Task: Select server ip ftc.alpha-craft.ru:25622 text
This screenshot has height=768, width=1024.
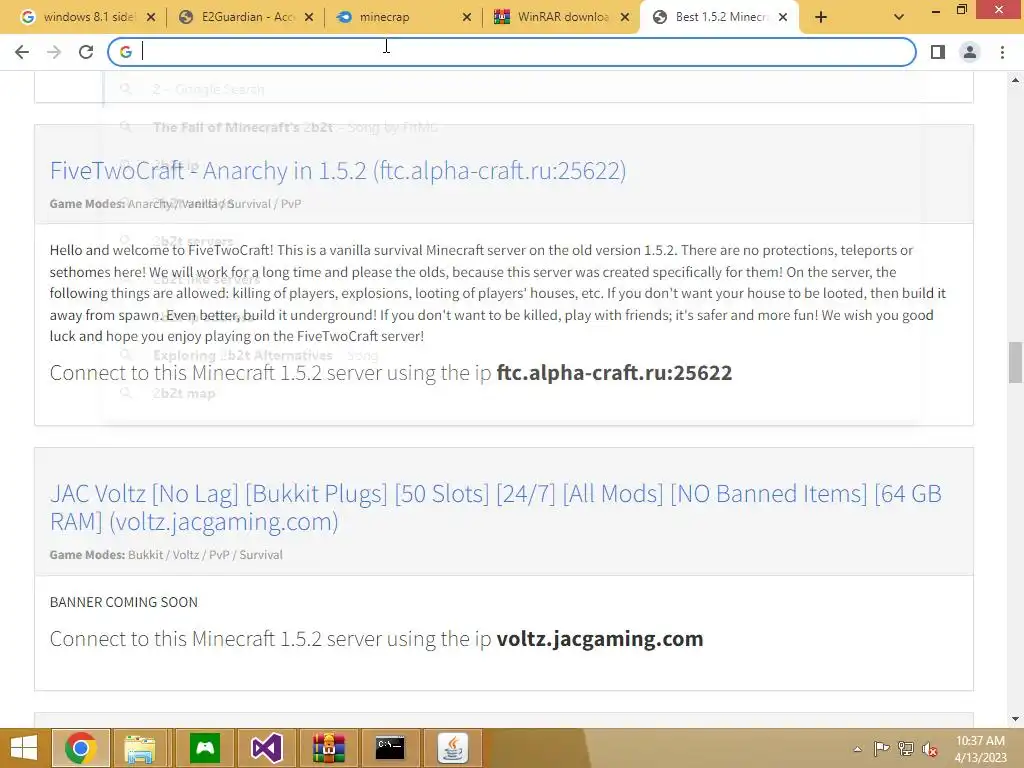Action: 614,373
